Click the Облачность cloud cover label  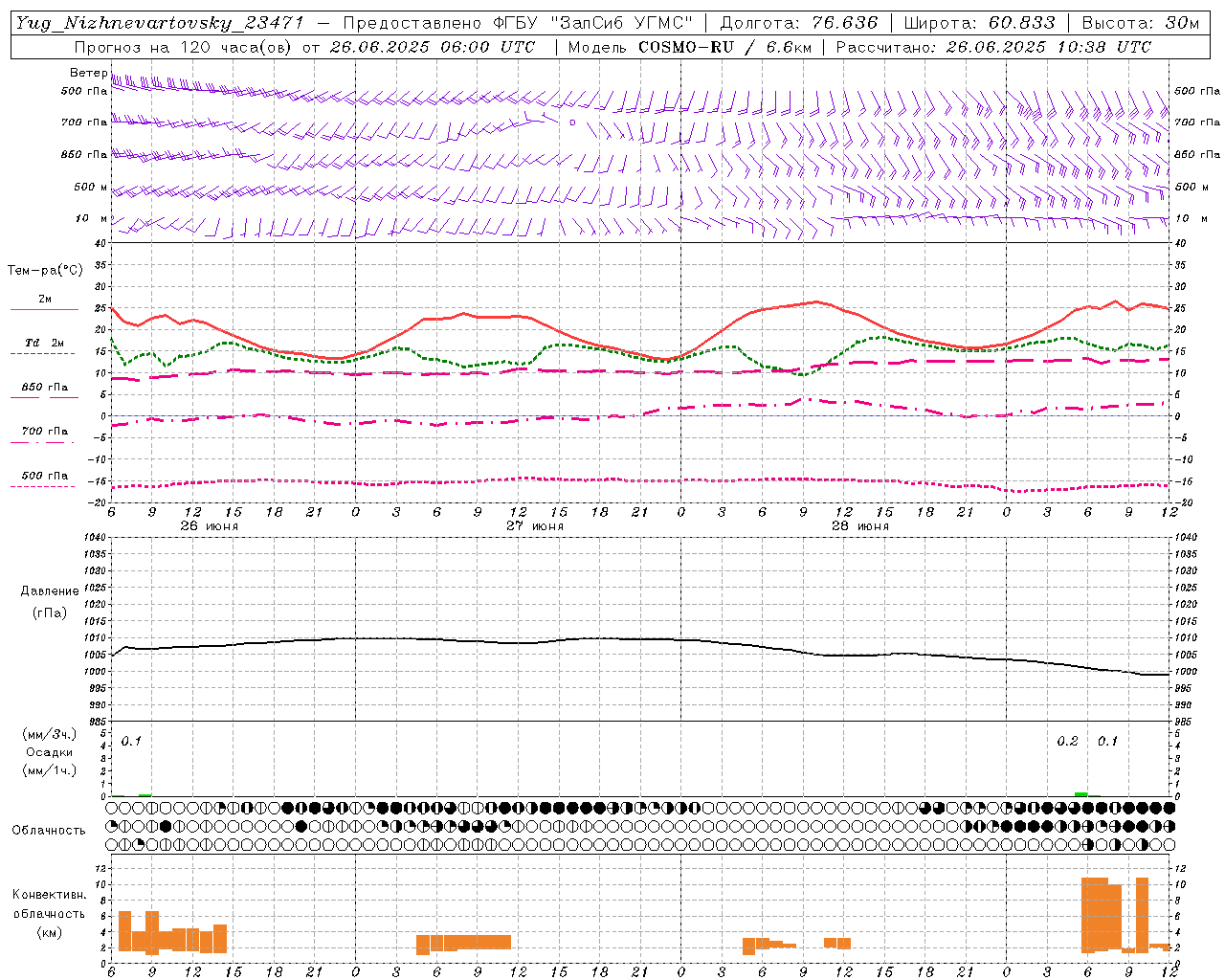click(x=49, y=830)
